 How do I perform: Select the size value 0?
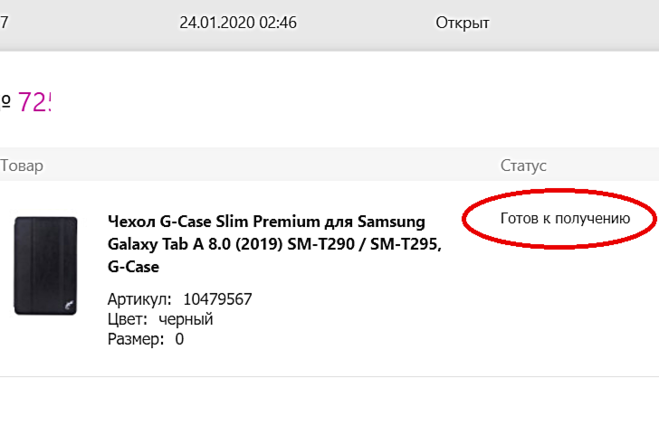click(x=180, y=339)
